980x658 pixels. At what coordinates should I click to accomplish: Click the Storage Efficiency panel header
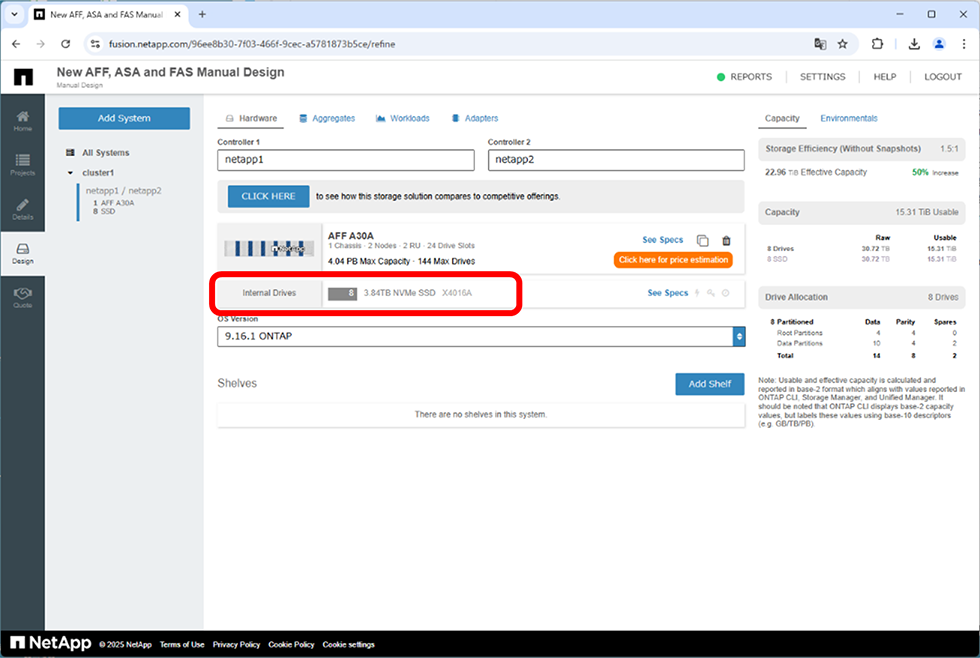click(x=861, y=149)
